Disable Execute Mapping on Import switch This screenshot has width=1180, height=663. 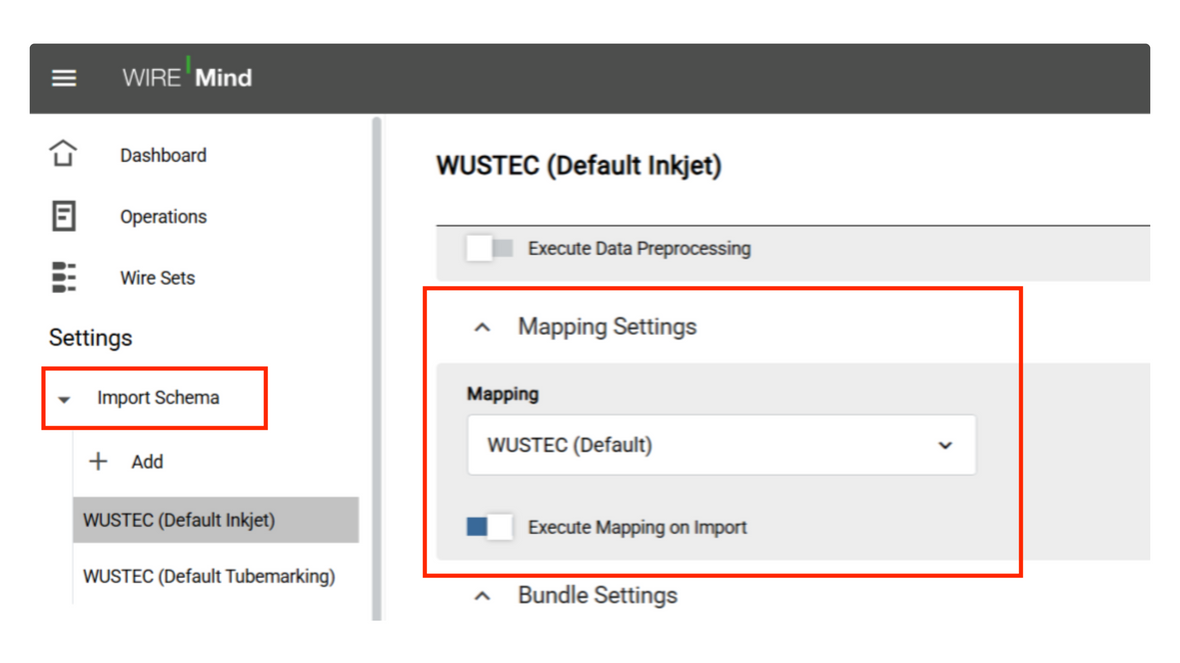coord(490,527)
